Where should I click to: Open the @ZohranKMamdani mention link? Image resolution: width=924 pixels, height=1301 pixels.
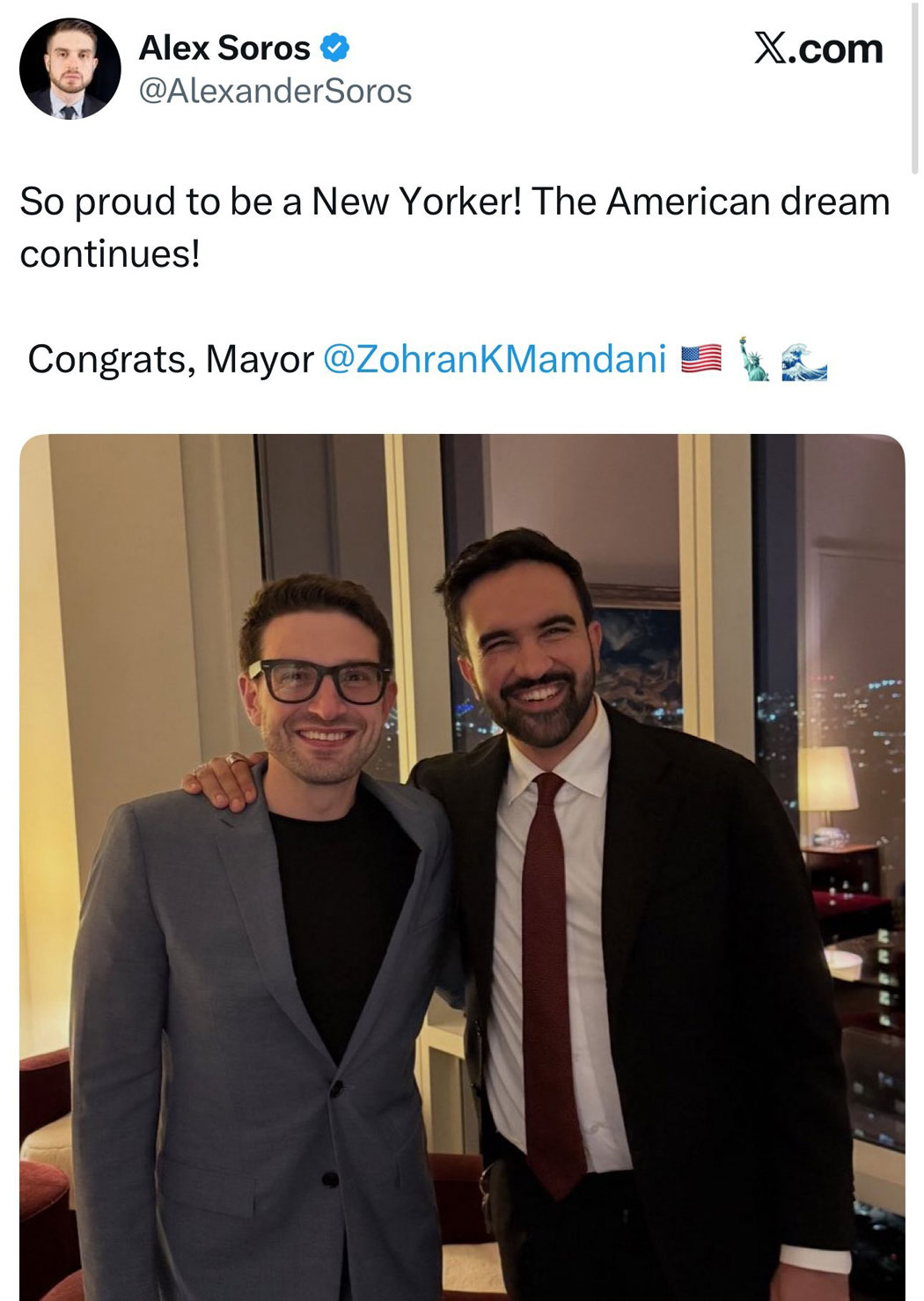(x=495, y=359)
